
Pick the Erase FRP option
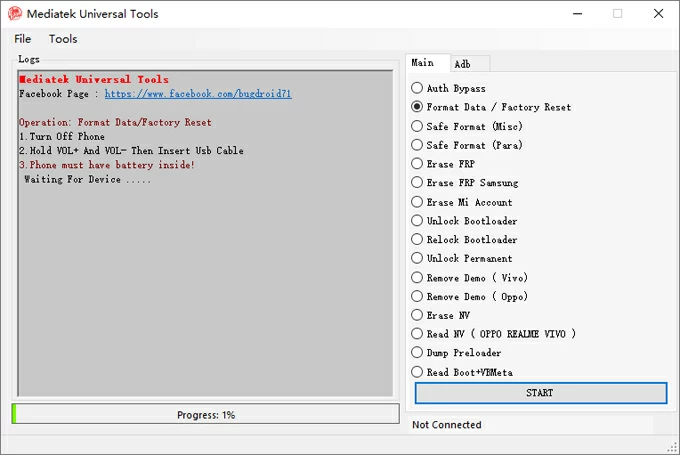coord(418,164)
